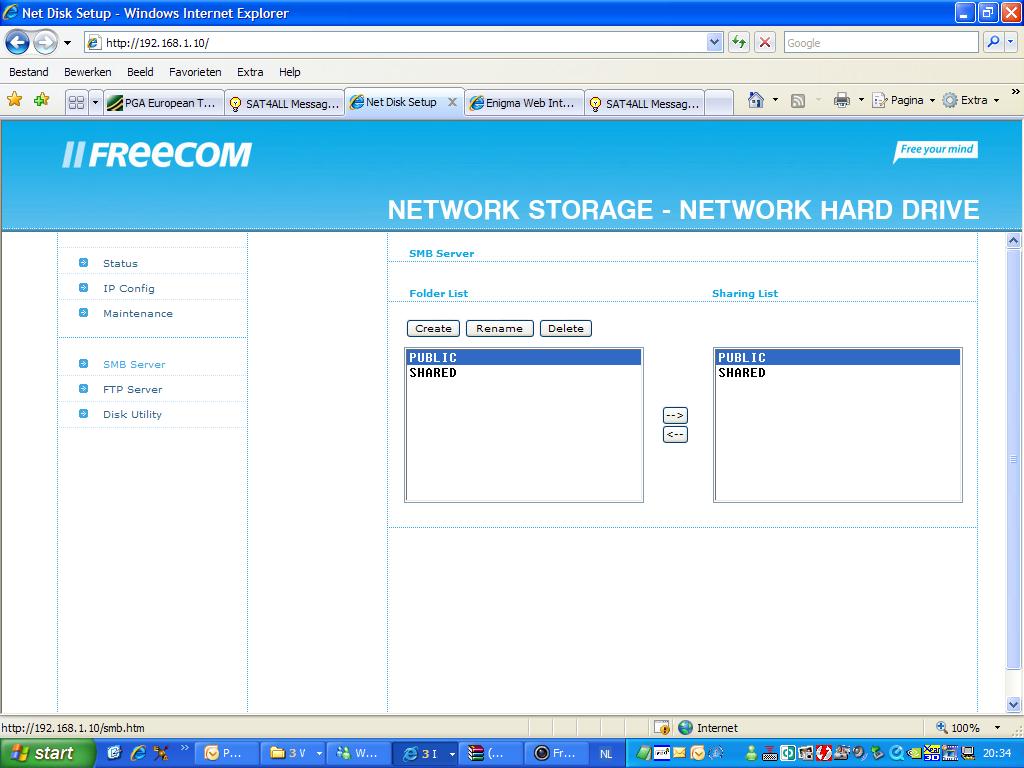This screenshot has width=1024, height=768.
Task: Open the zoom level 100% dropdown
Action: (x=997, y=728)
